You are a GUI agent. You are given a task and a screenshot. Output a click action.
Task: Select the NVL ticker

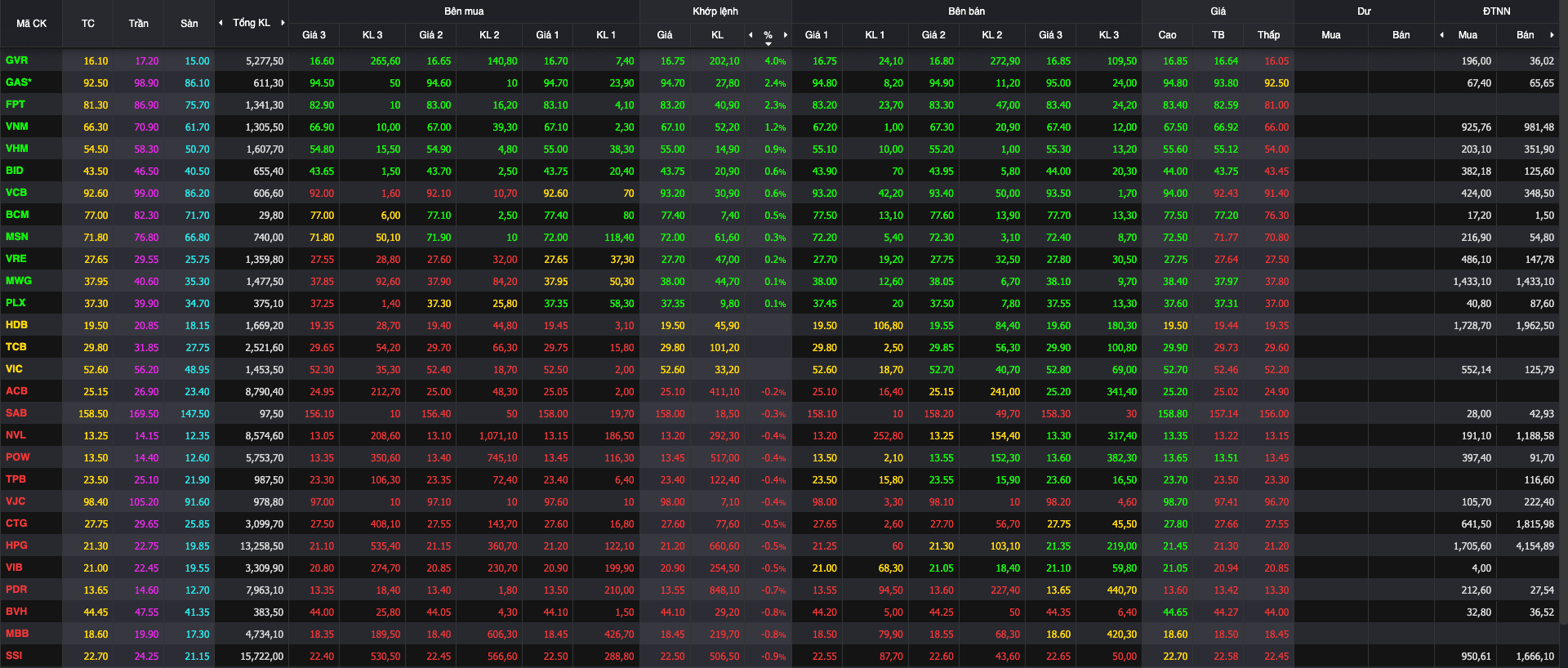pos(16,435)
